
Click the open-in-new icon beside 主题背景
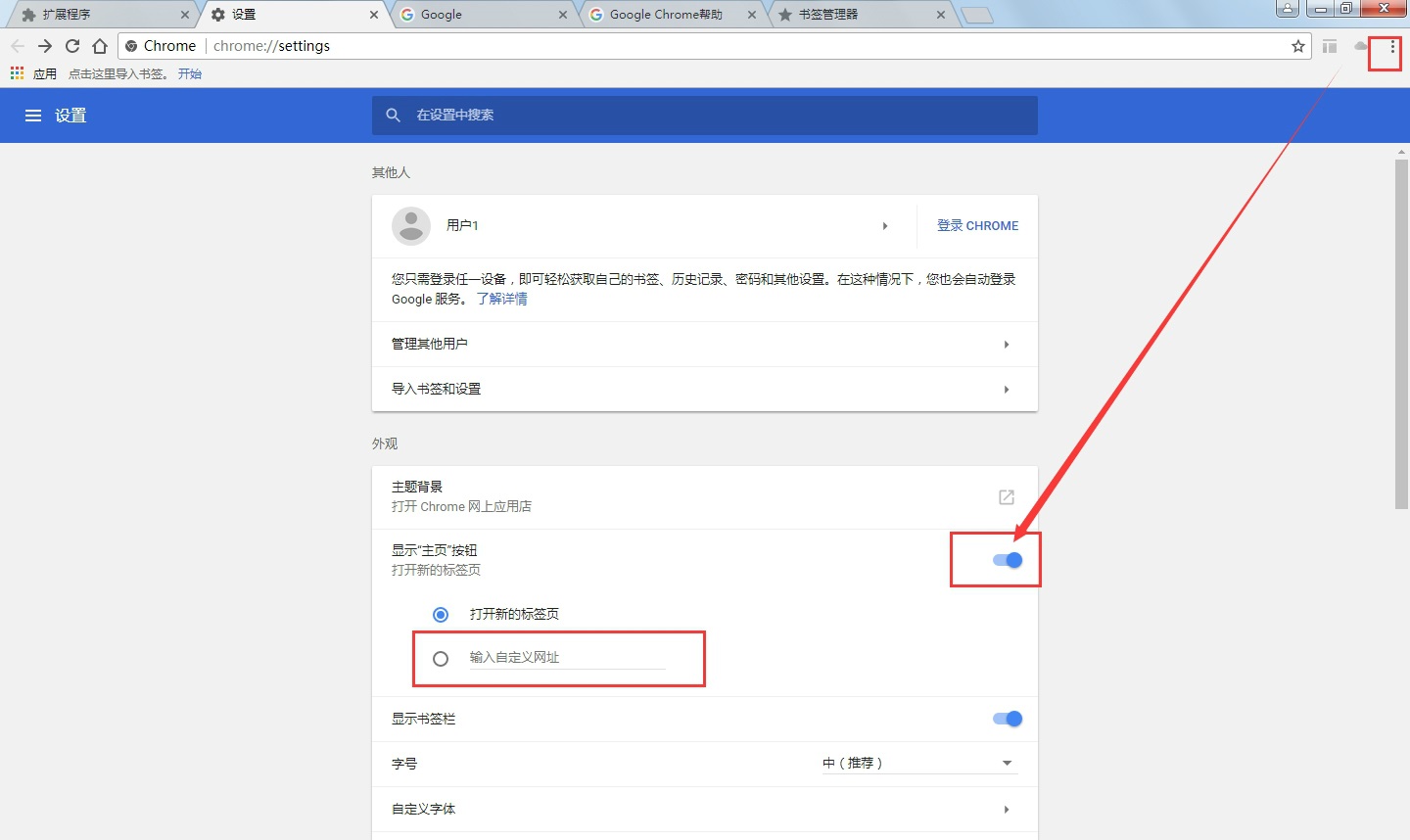(1006, 496)
